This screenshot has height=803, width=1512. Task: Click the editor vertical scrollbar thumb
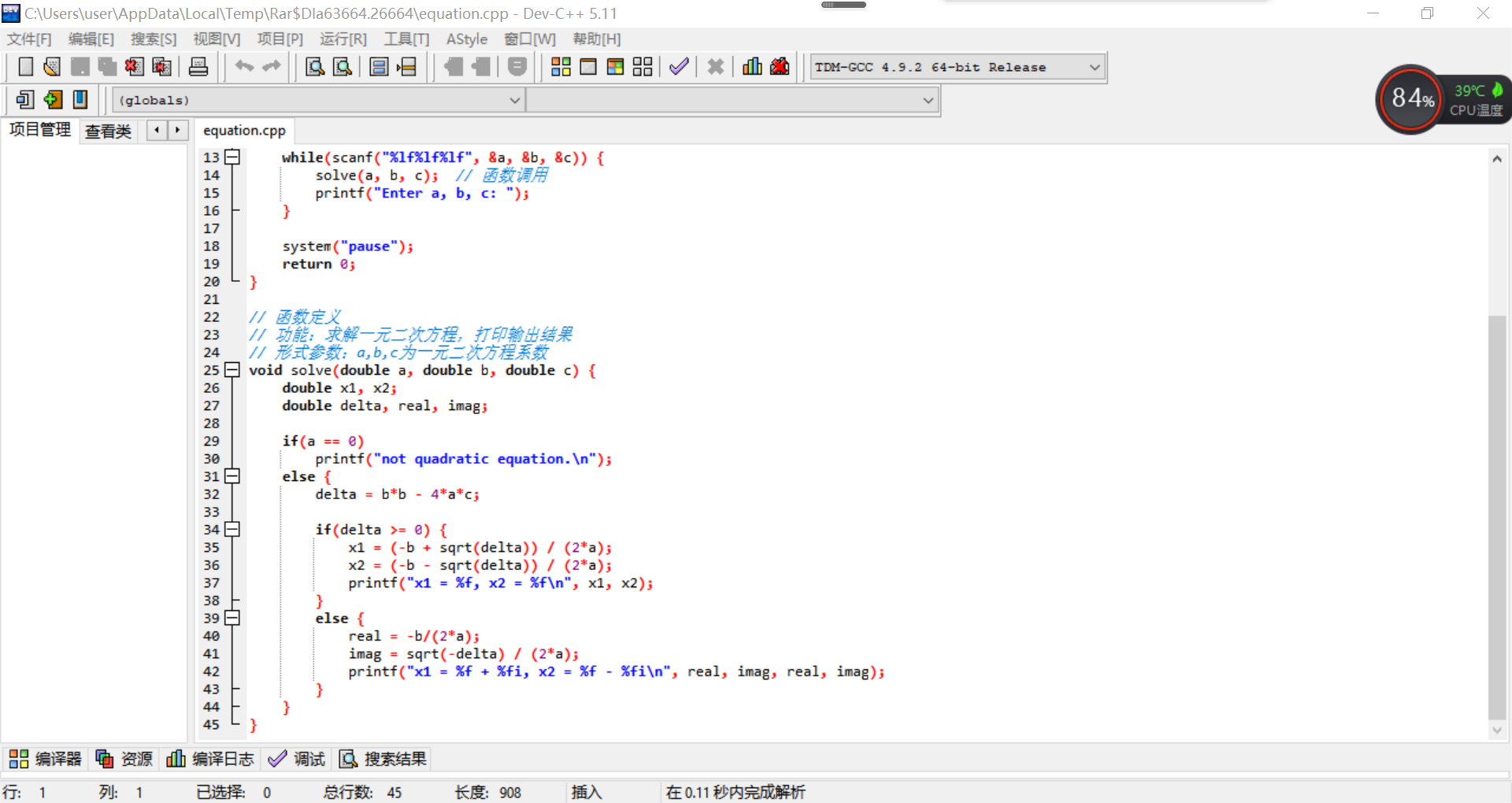[x=1497, y=517]
